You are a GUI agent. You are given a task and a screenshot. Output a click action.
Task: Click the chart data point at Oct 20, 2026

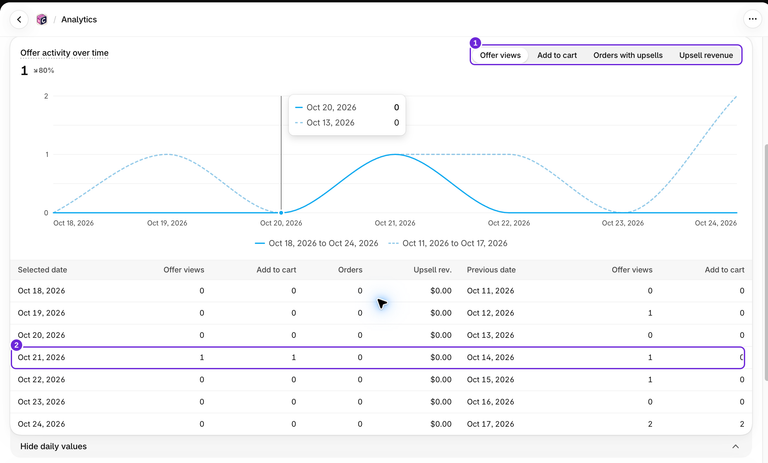coord(281,213)
